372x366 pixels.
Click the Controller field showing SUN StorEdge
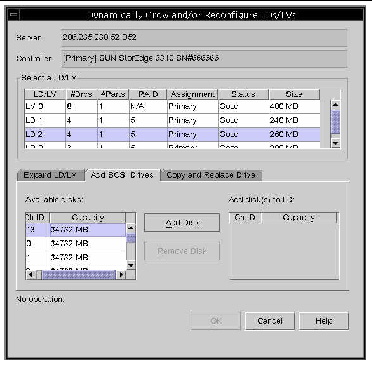coord(204,58)
